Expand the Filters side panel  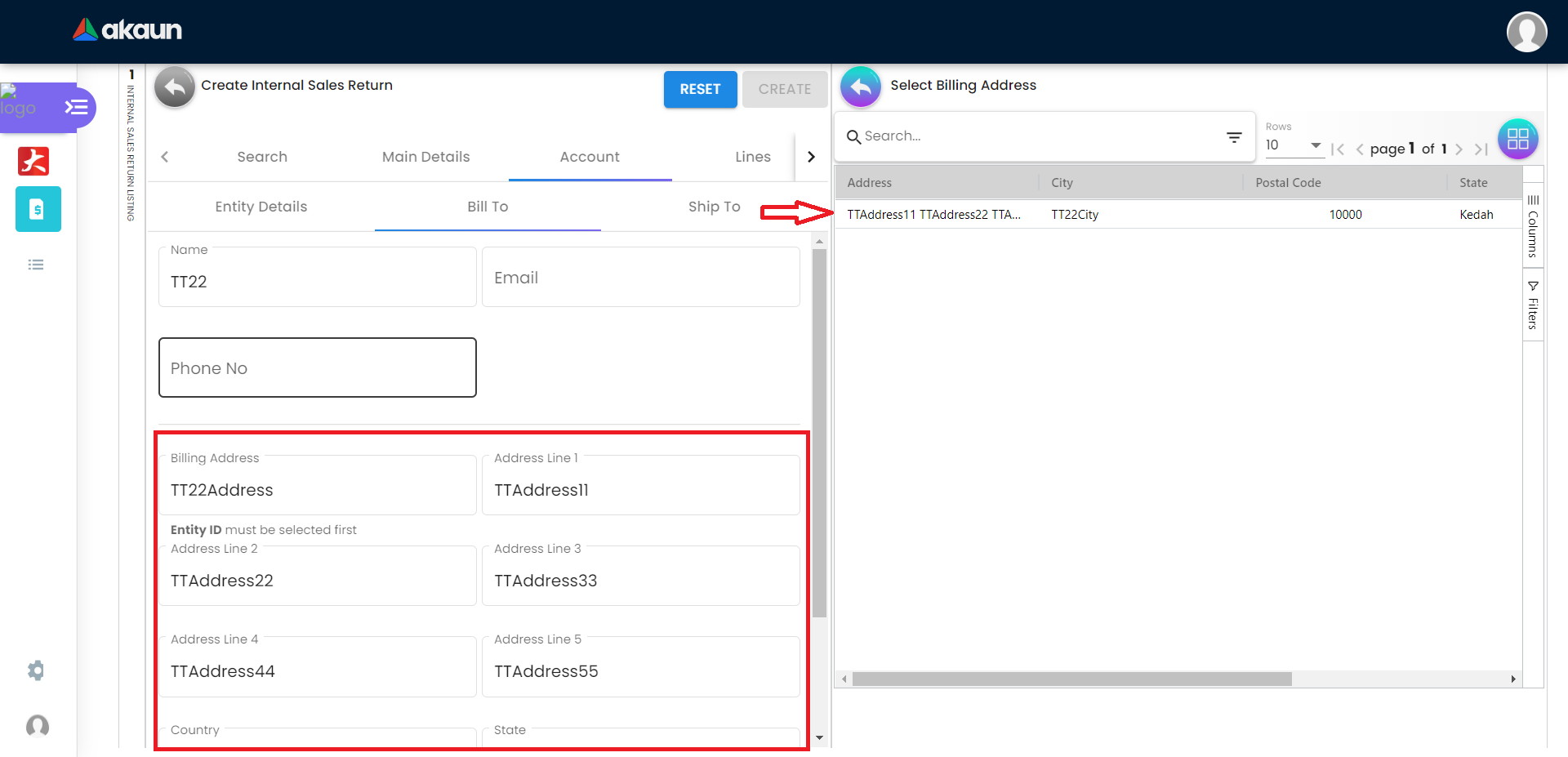click(x=1533, y=305)
